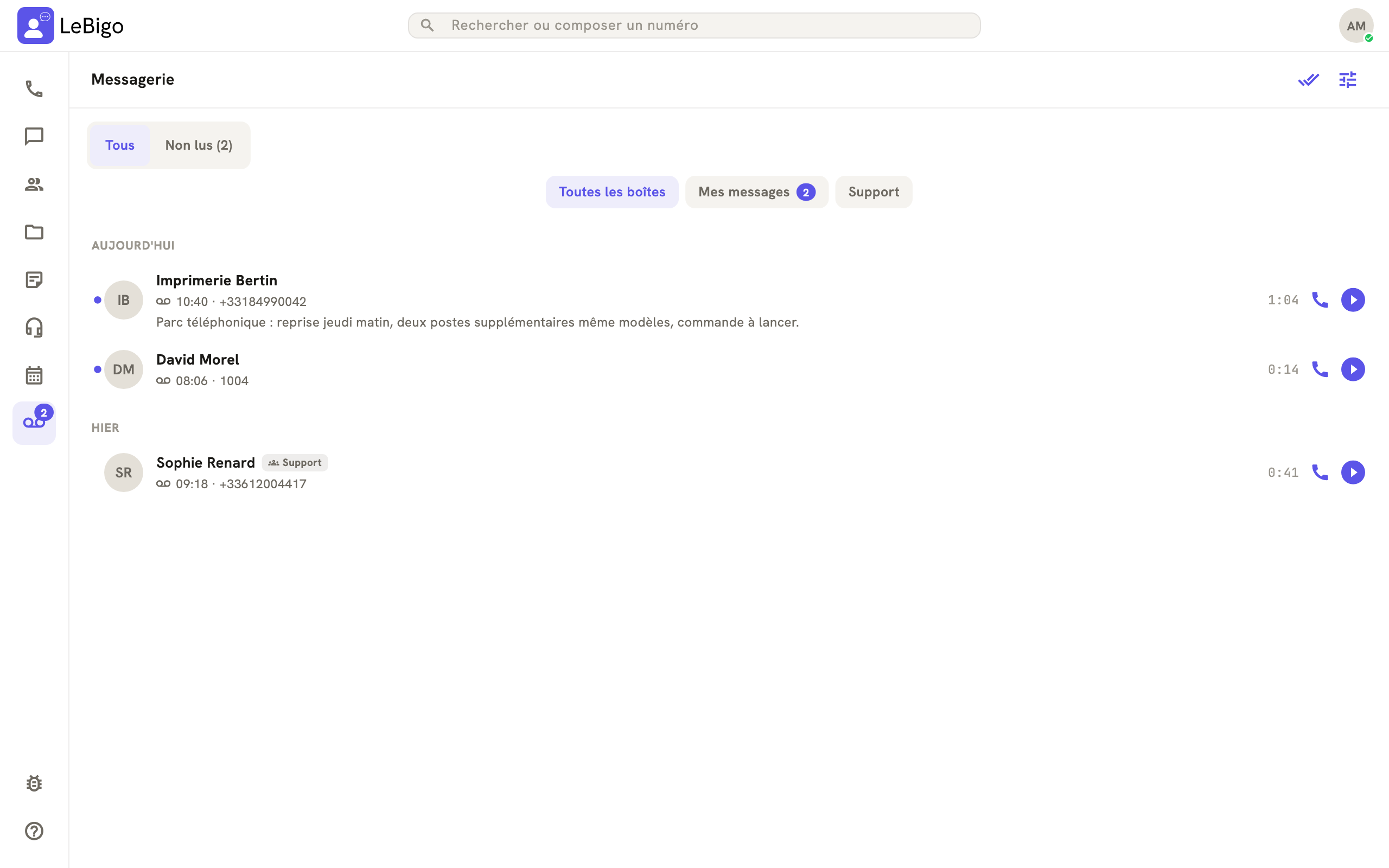This screenshot has width=1389, height=868.
Task: Click the IB avatar
Action: [x=123, y=300]
